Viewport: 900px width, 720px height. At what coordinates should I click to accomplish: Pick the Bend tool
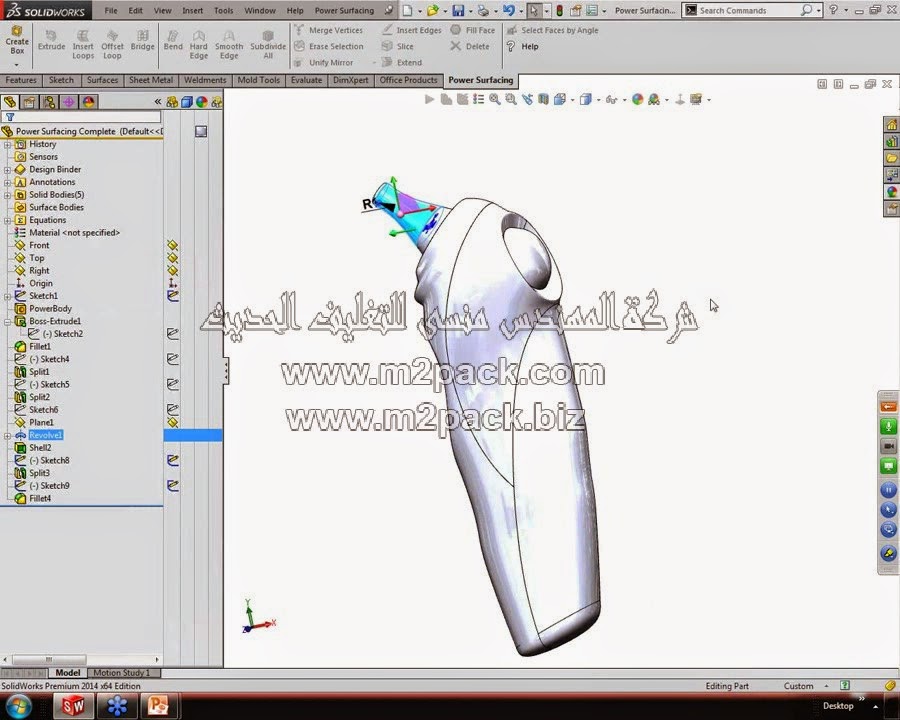(173, 41)
